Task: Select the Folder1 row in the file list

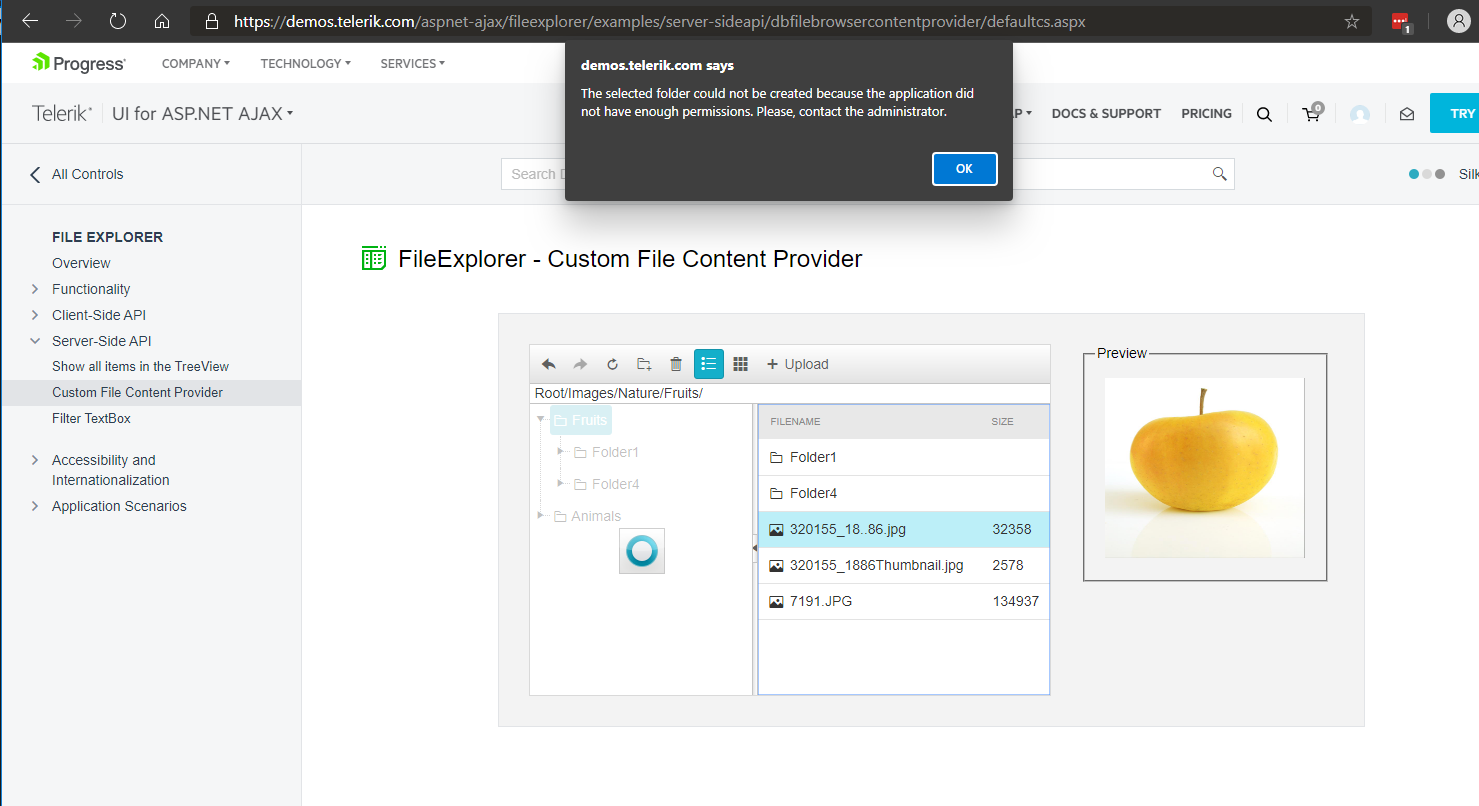Action: 904,457
